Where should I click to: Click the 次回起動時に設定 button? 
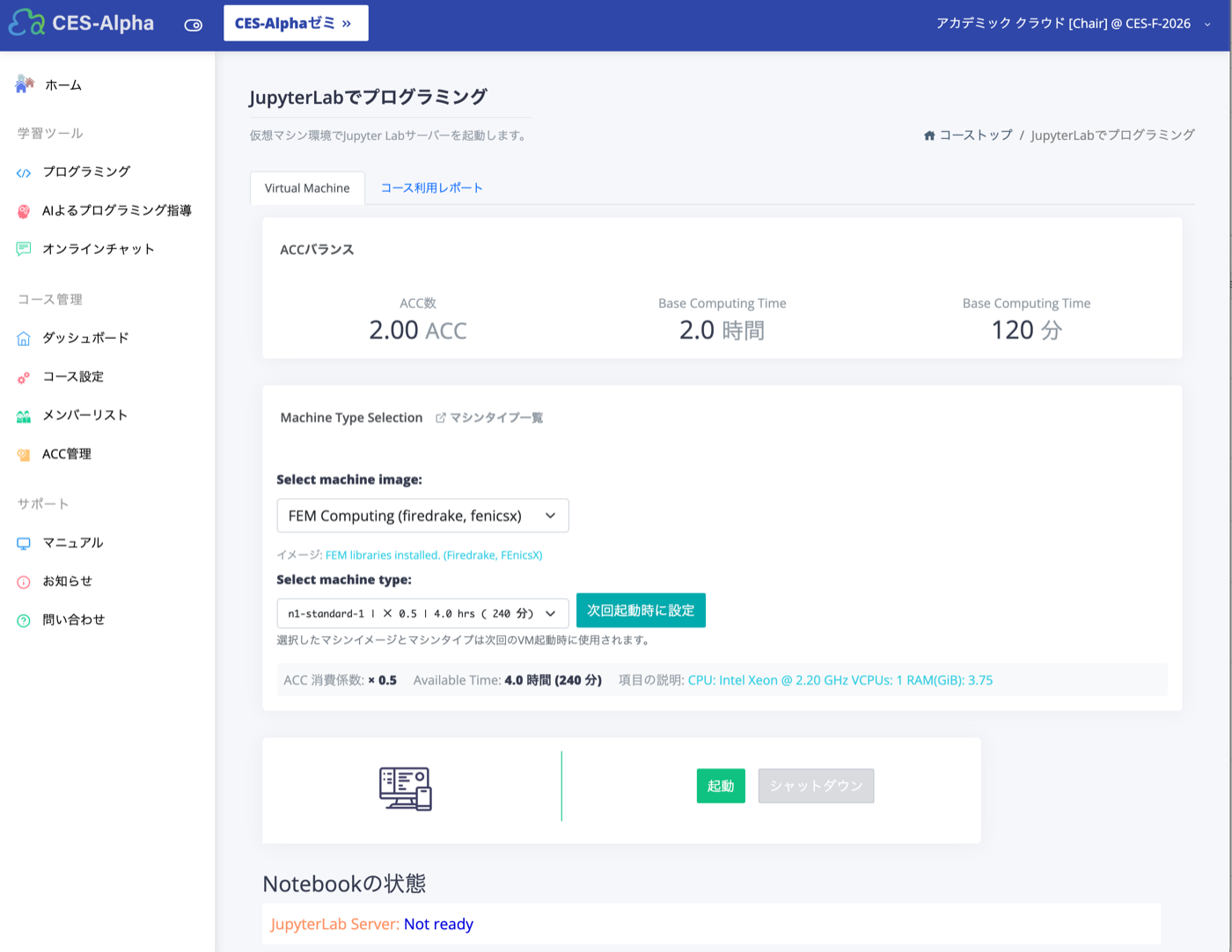pyautogui.click(x=641, y=610)
